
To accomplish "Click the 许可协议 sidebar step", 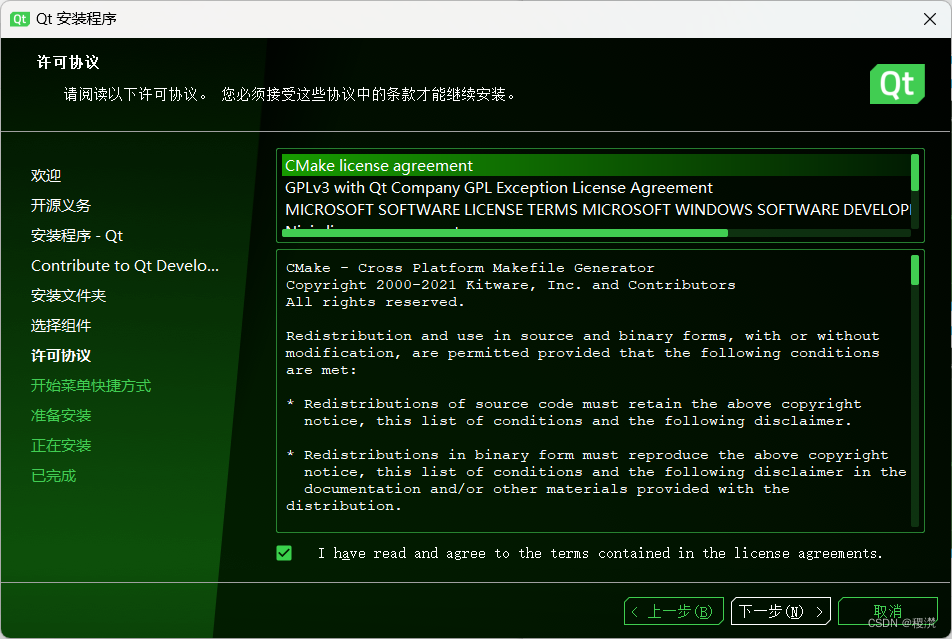I will pos(61,356).
